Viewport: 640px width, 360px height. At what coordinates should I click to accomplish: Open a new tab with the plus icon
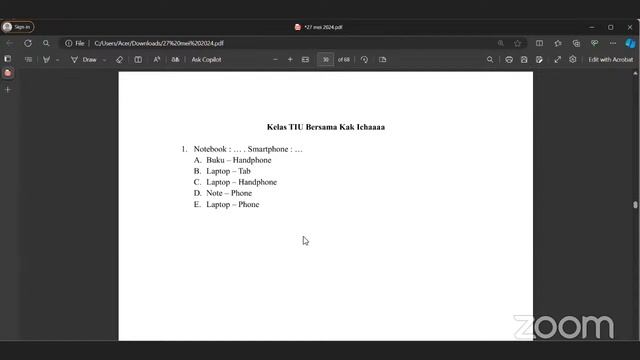8,89
